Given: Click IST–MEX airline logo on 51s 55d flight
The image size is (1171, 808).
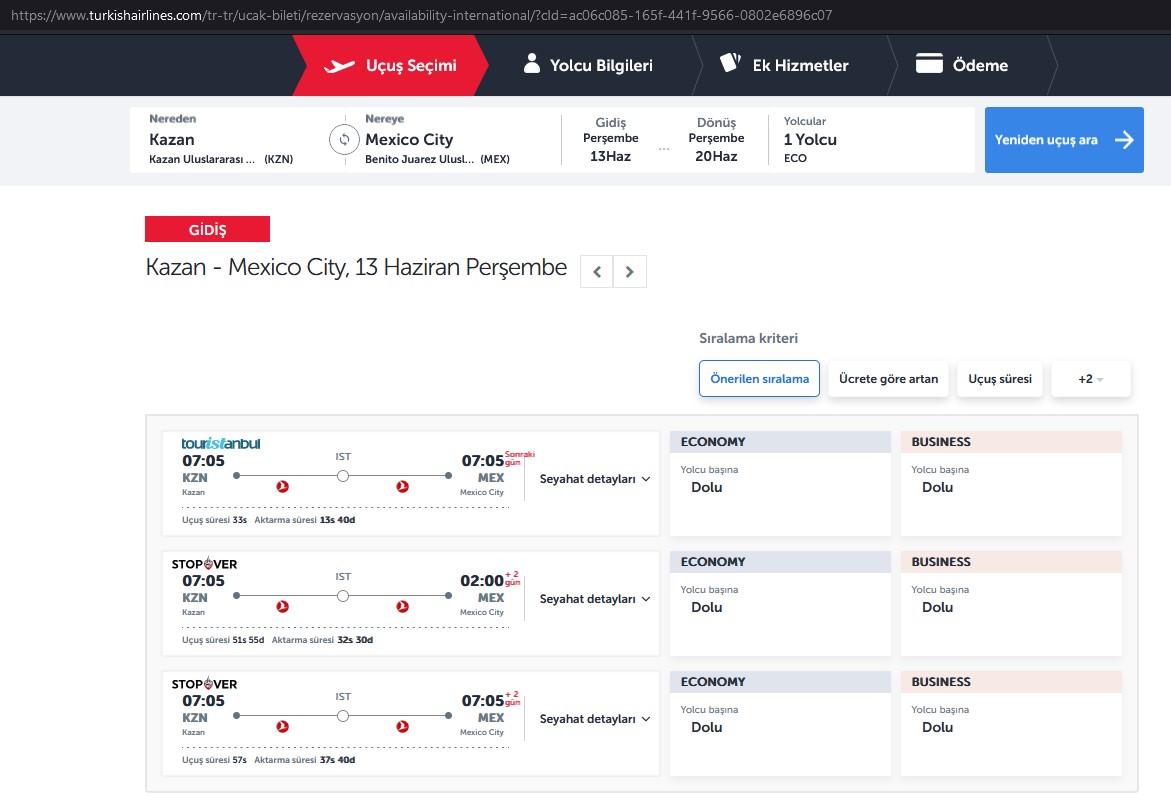Looking at the screenshot, I should (x=403, y=606).
